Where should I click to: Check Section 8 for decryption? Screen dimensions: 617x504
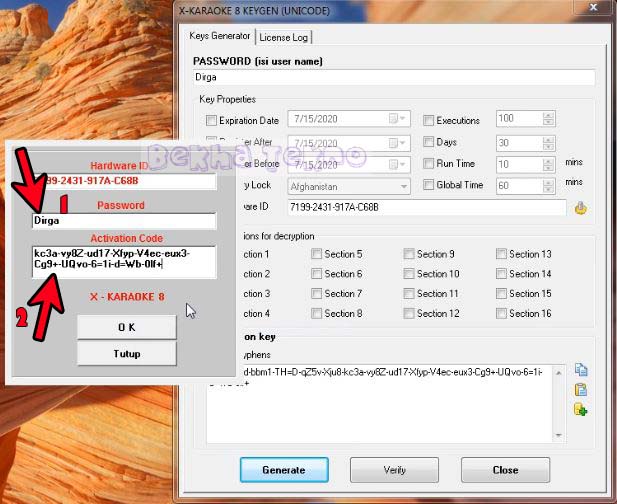tap(316, 313)
